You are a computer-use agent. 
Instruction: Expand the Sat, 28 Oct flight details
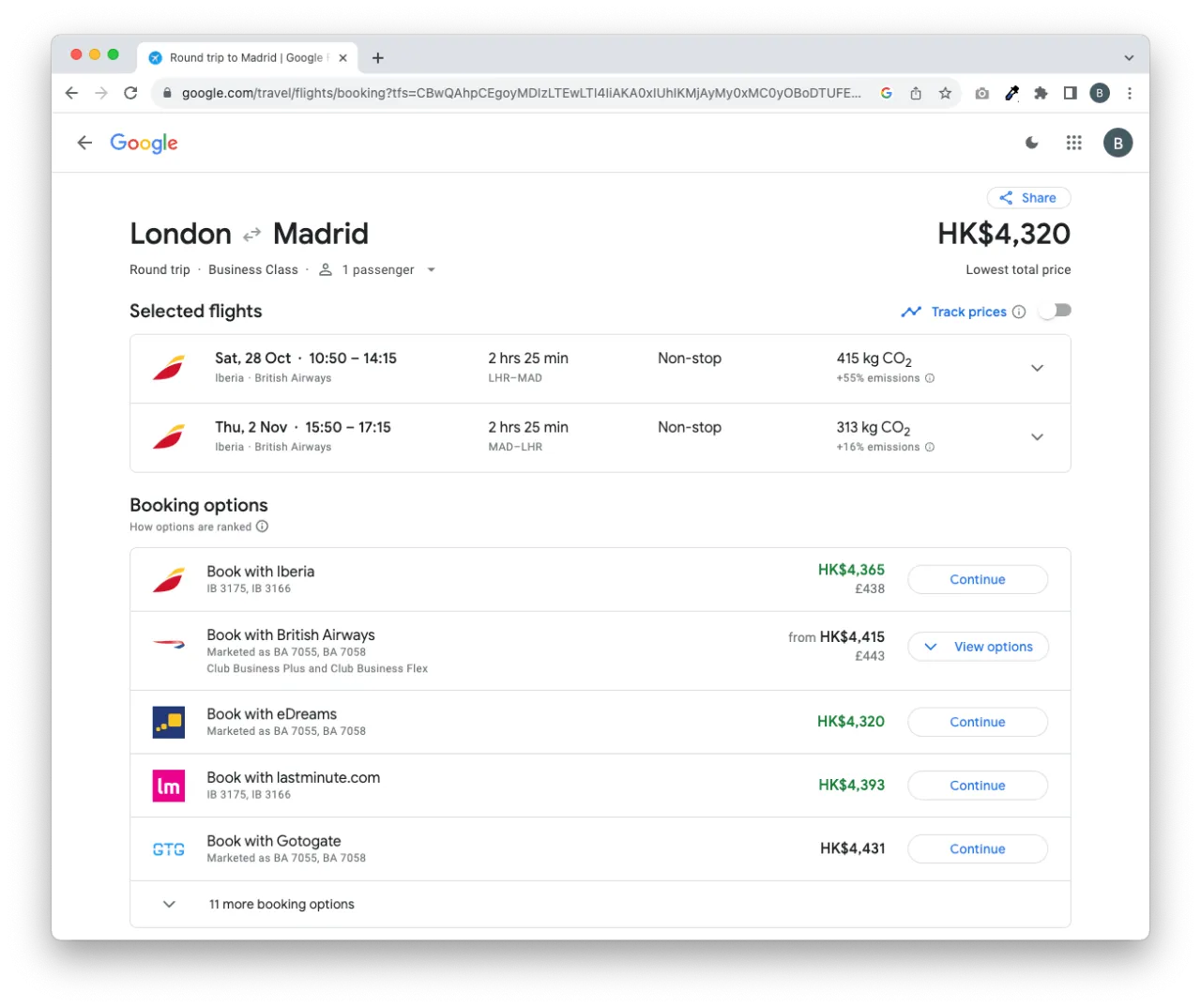[x=1037, y=368]
